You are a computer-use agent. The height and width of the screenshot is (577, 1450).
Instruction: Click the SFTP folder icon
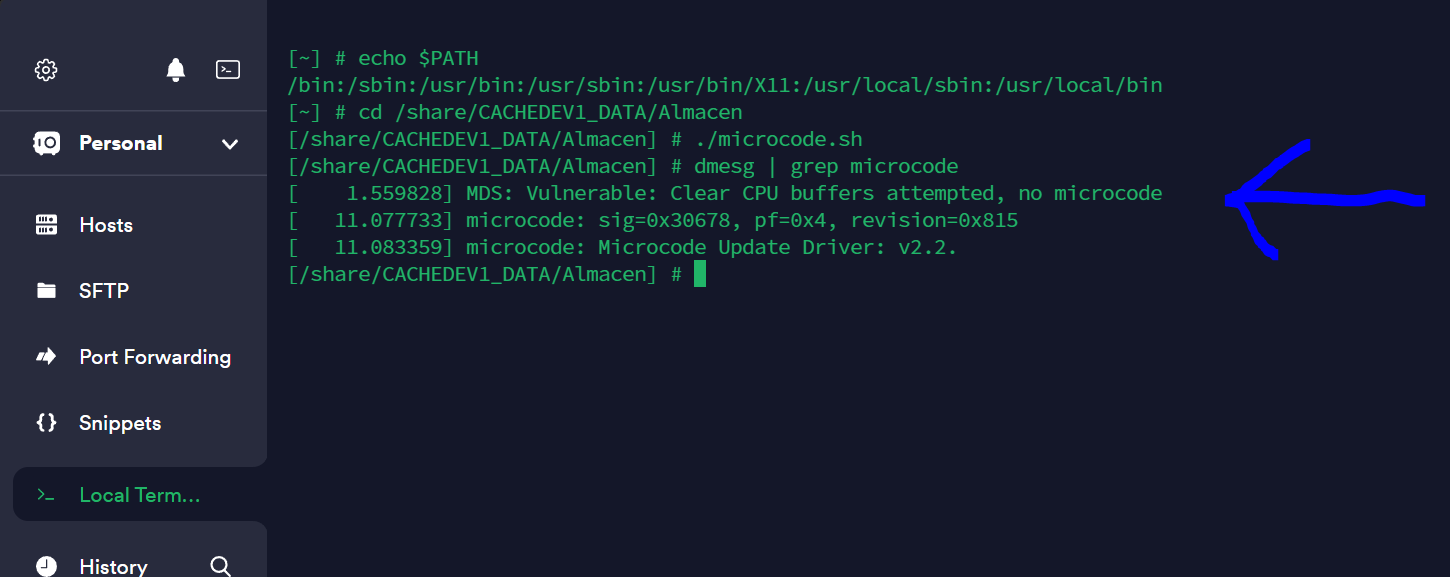pyautogui.click(x=46, y=291)
